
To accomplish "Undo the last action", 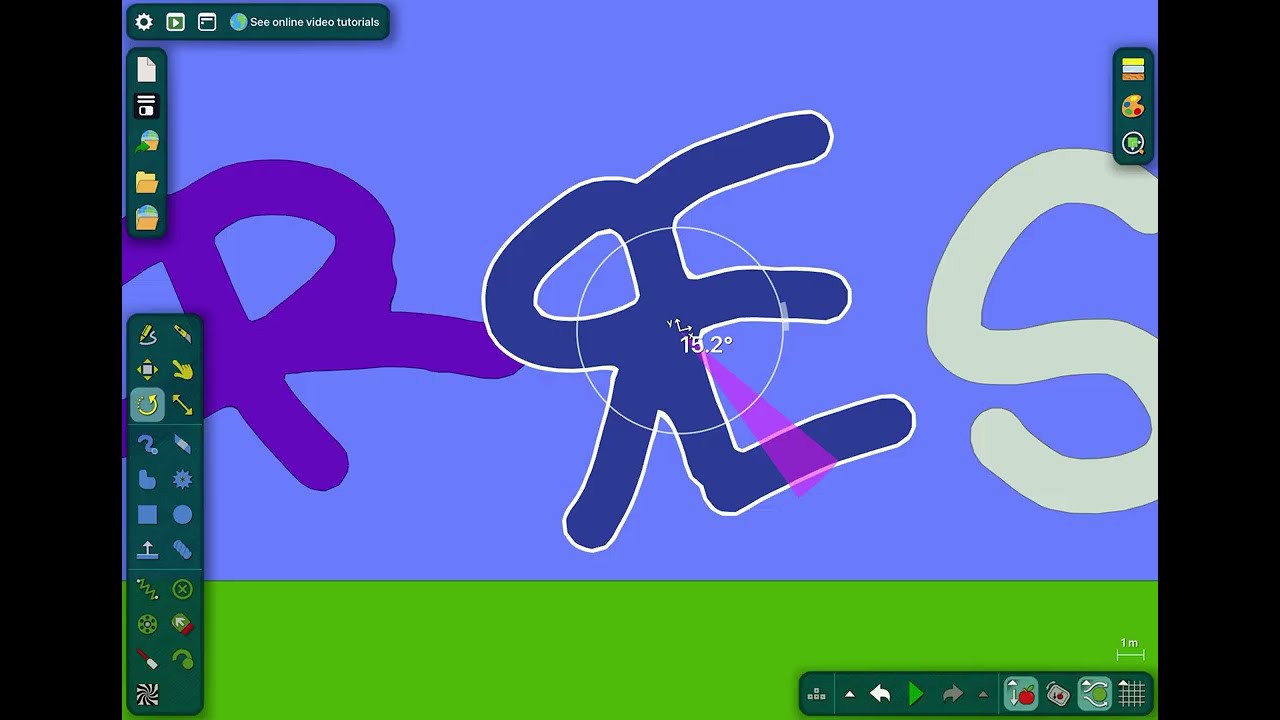I will (x=881, y=694).
